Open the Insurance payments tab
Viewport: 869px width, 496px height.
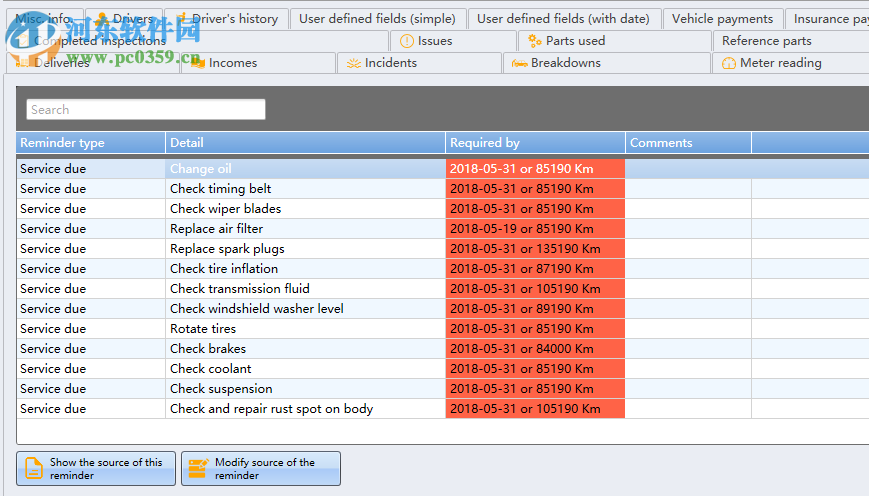[x=827, y=19]
